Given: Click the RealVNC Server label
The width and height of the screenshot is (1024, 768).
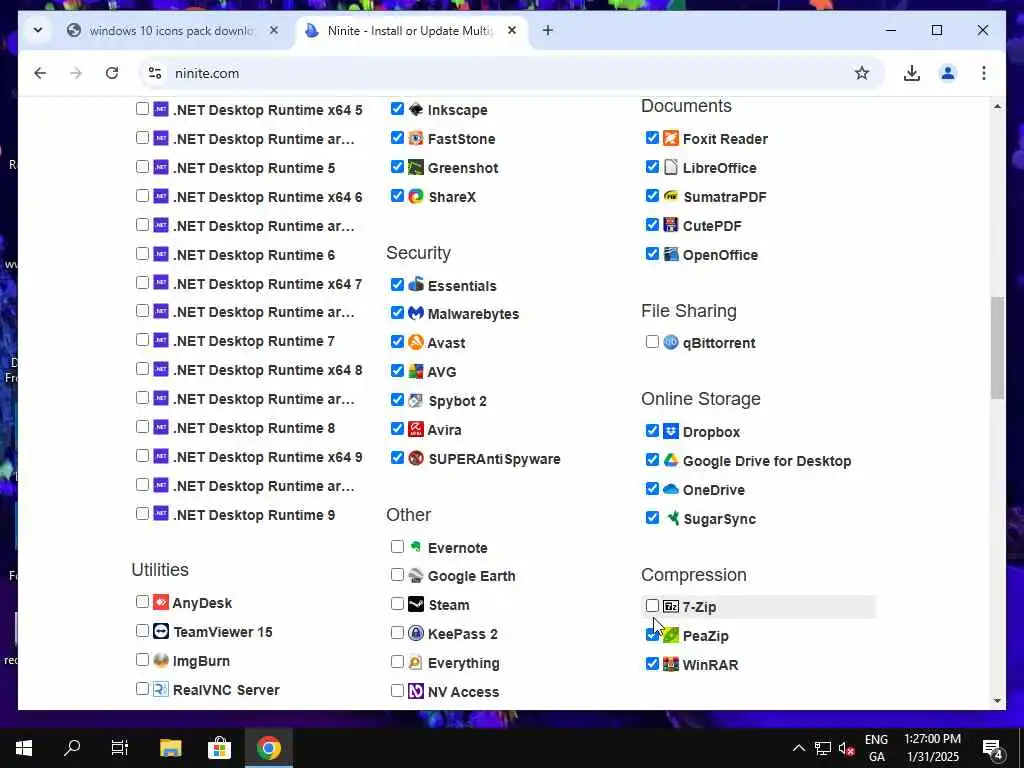Looking at the screenshot, I should pos(226,690).
